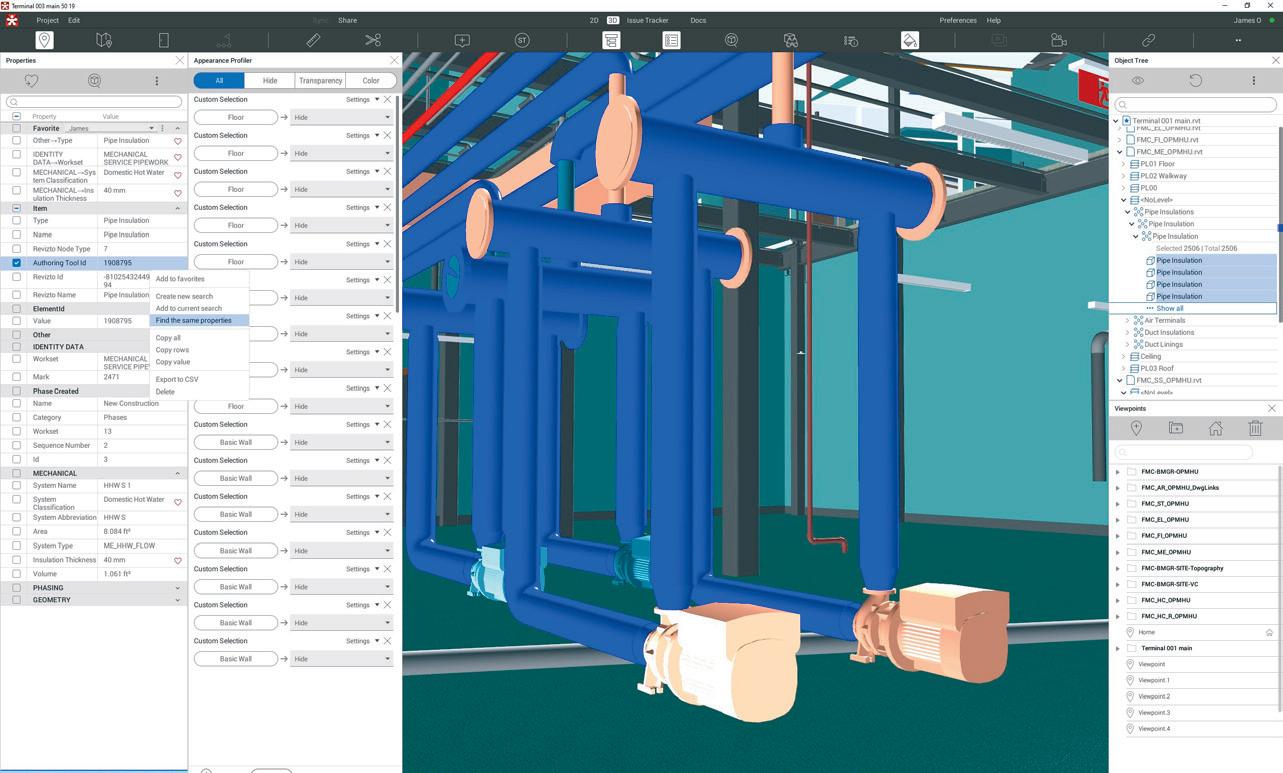
Task: Click the reset arrow icon in Object Tree
Action: coord(1195,81)
